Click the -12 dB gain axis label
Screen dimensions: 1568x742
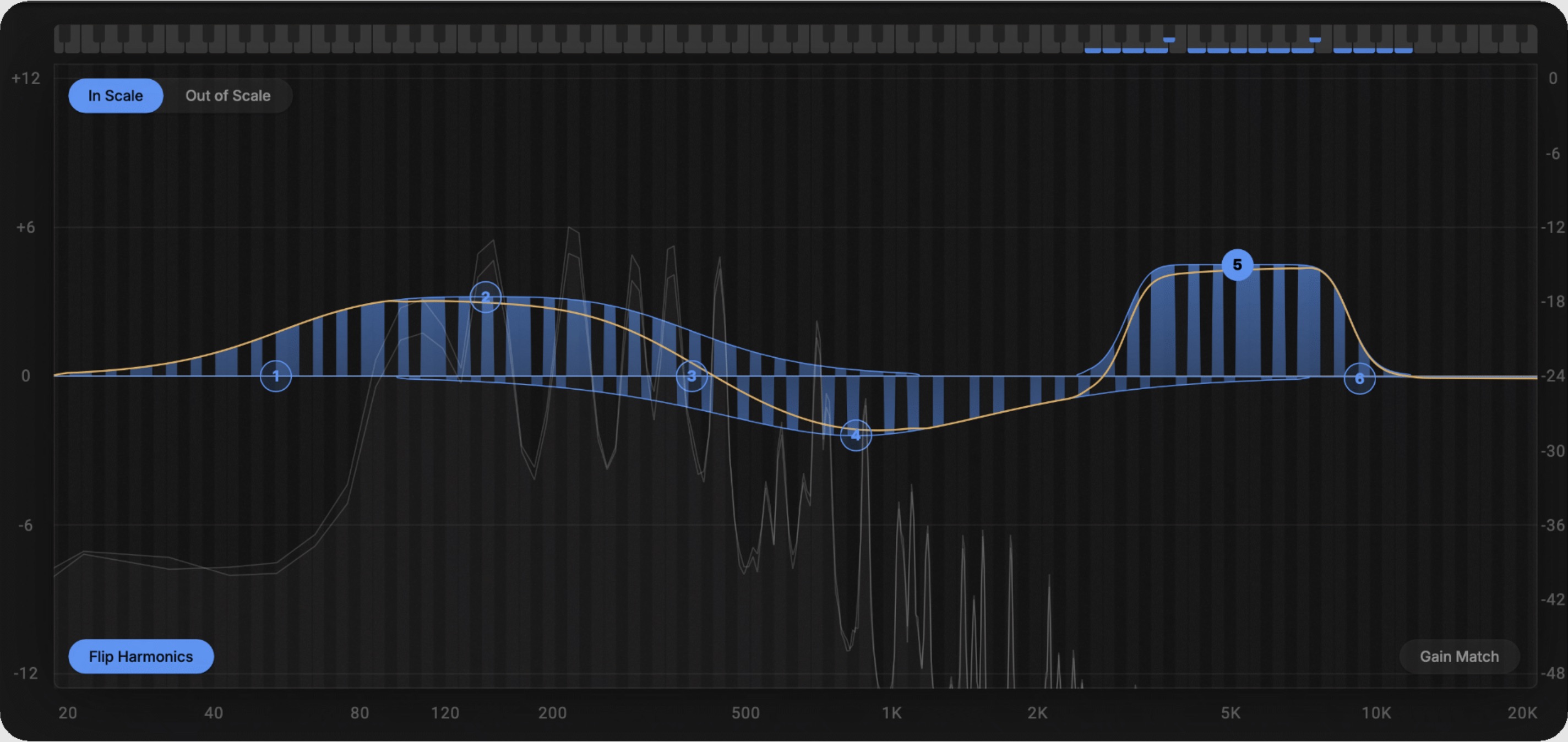tap(25, 673)
